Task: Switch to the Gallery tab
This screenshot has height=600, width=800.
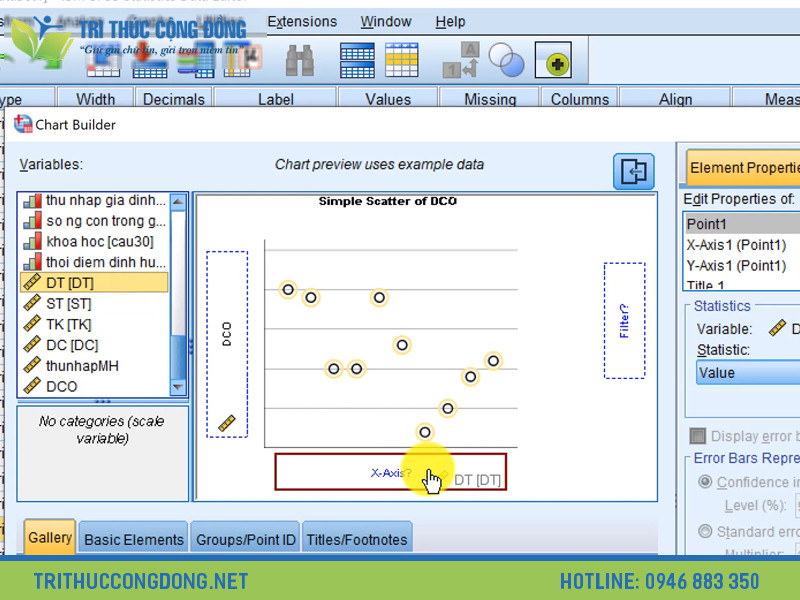Action: tap(50, 537)
